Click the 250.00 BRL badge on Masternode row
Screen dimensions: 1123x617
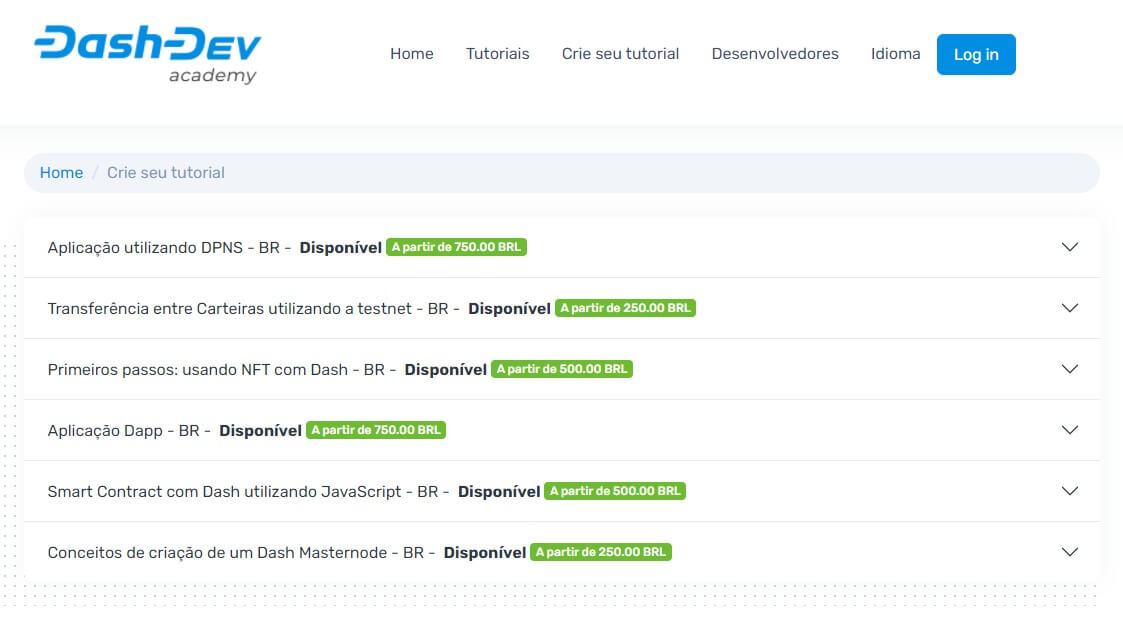pyautogui.click(x=601, y=552)
